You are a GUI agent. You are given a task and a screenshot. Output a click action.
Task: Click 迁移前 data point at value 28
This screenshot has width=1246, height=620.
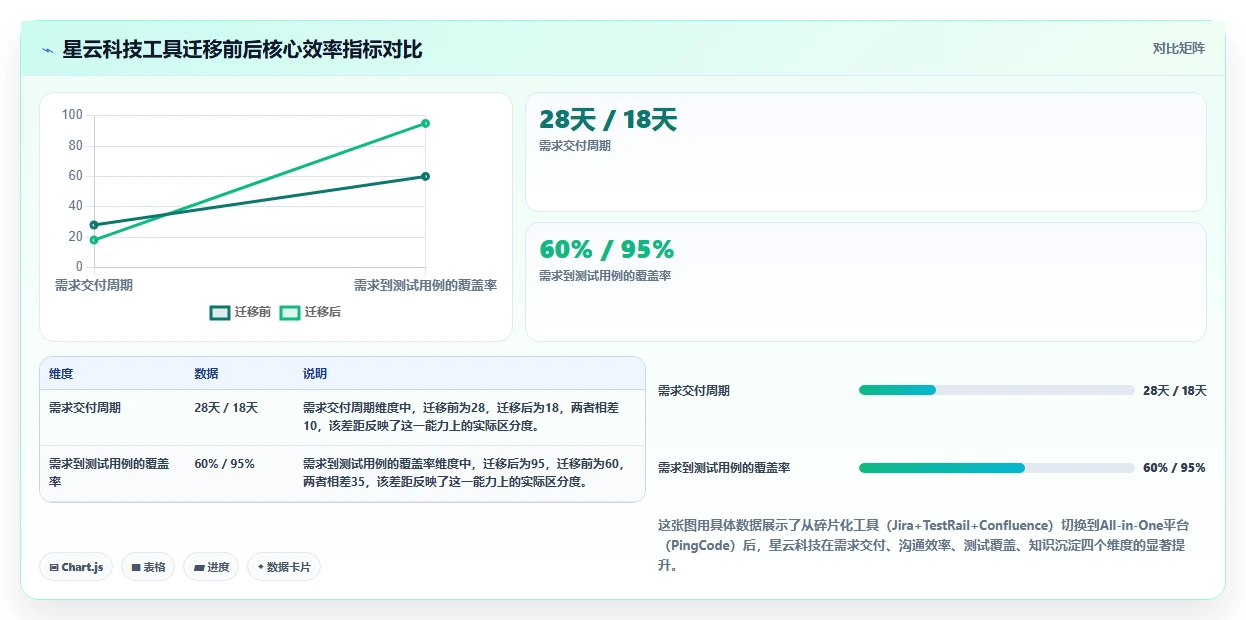[94, 225]
